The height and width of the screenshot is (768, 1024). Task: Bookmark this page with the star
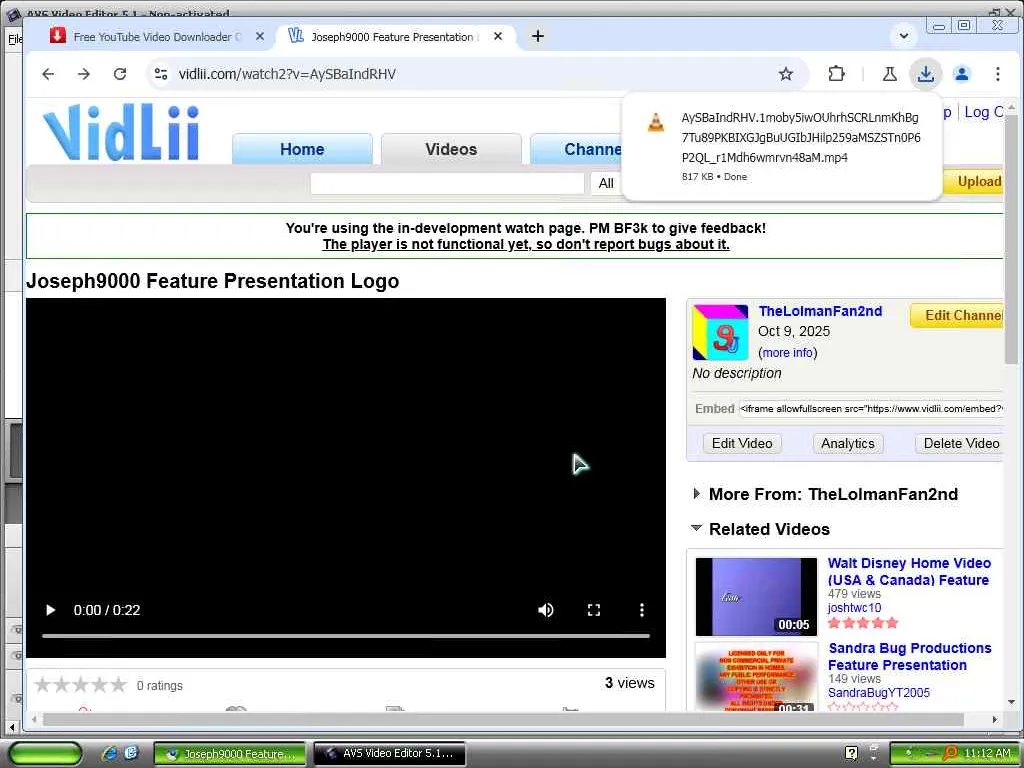pos(786,74)
